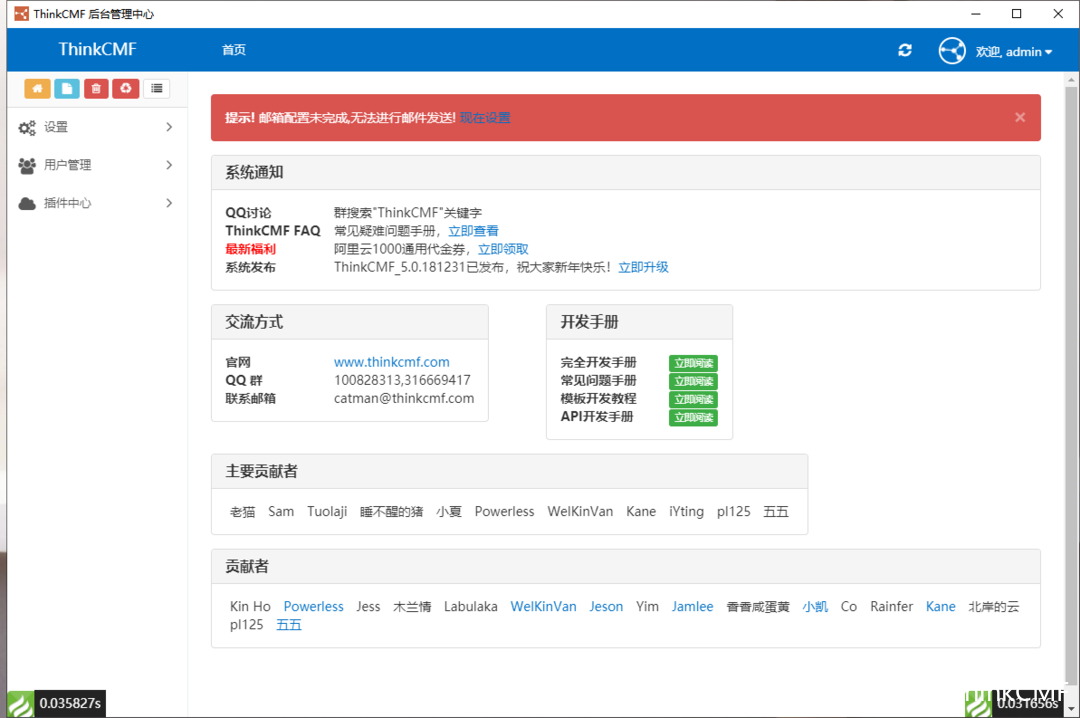Open the 设置 sidebar menu item
The width and height of the screenshot is (1080, 718).
pyautogui.click(x=96, y=127)
